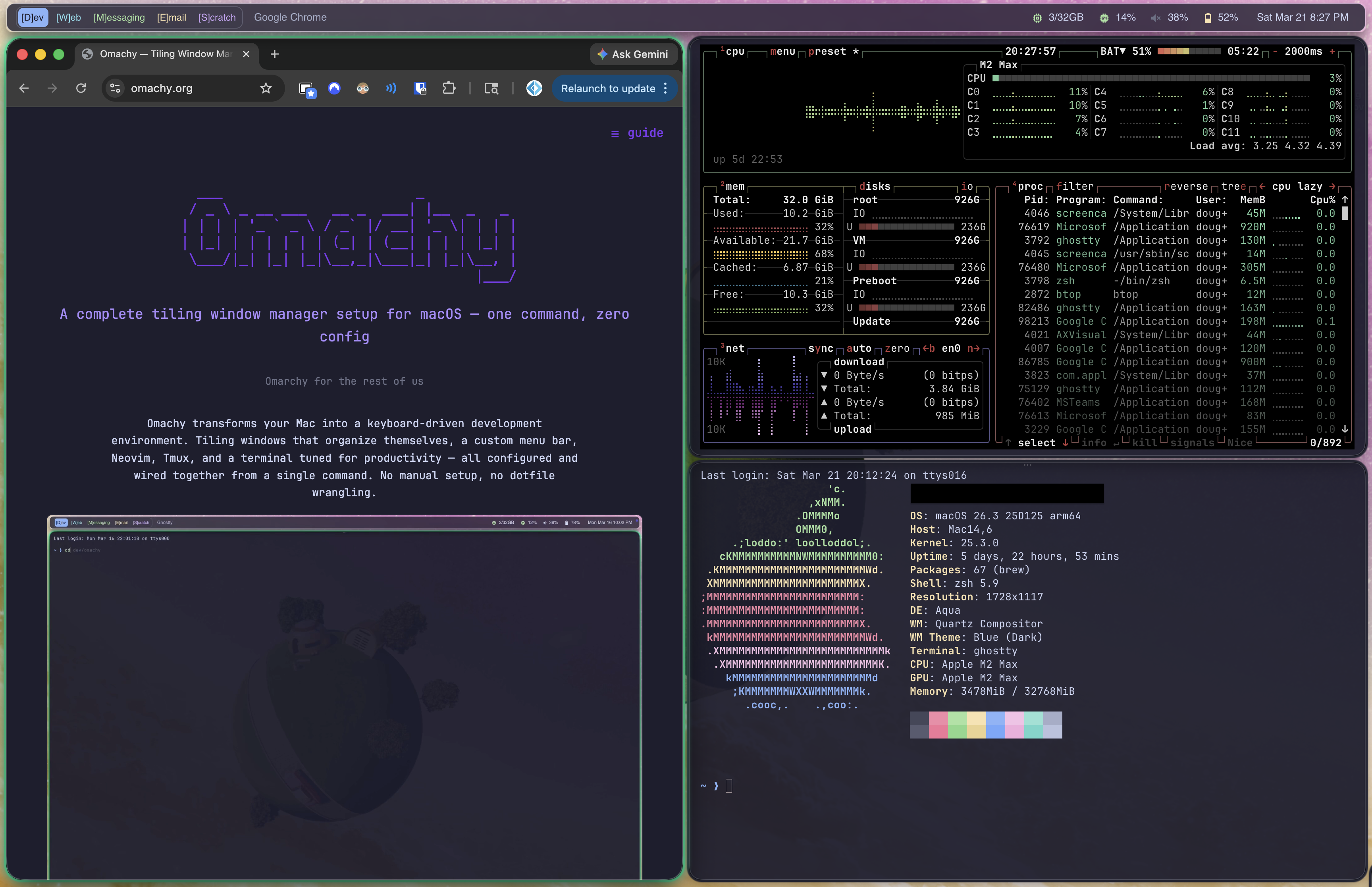
Task: Toggle btop proc reverse sorting
Action: tap(1186, 186)
